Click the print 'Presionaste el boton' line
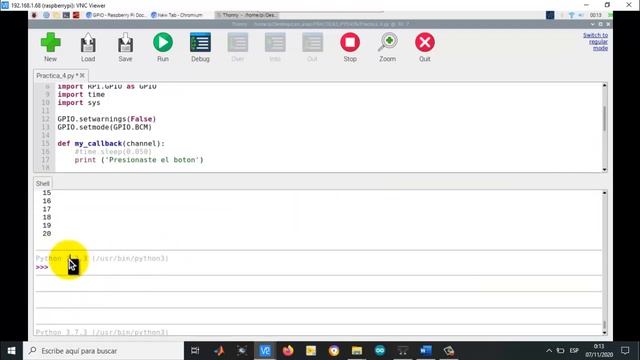The width and height of the screenshot is (640, 360). pos(139,160)
